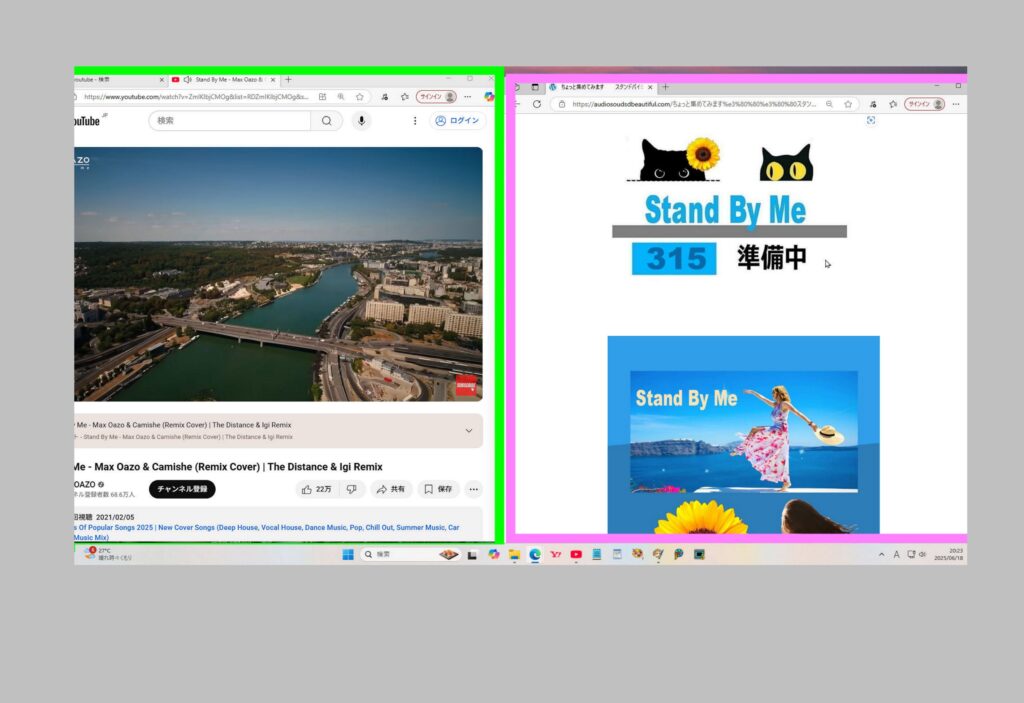Click IME indicator A in system tray
Viewport: 1024px width, 703px height.
[x=896, y=555]
